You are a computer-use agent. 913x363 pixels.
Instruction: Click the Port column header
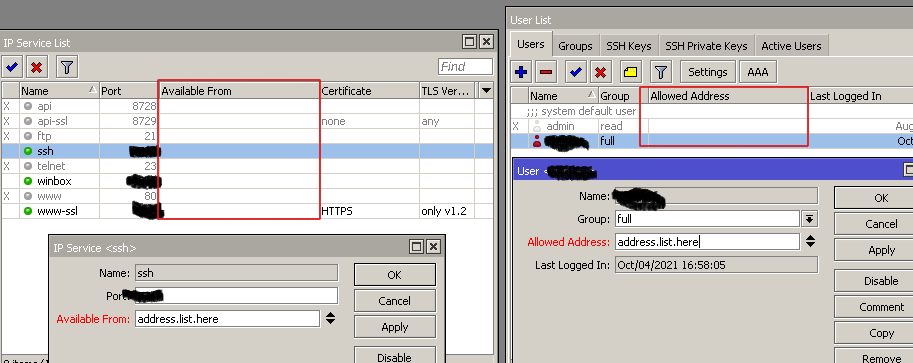(x=129, y=90)
